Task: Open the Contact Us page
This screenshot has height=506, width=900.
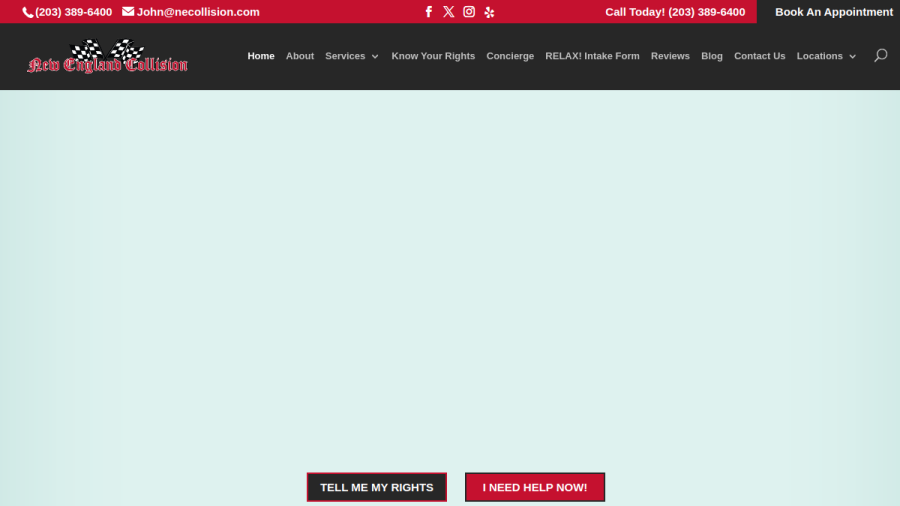Action: pyautogui.click(x=759, y=56)
